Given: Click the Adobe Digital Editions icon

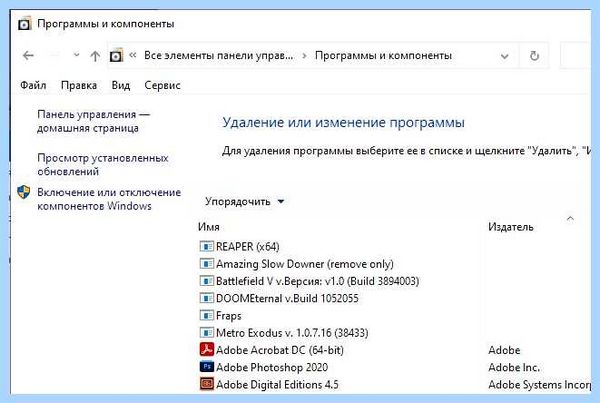Looking at the screenshot, I should 207,383.
